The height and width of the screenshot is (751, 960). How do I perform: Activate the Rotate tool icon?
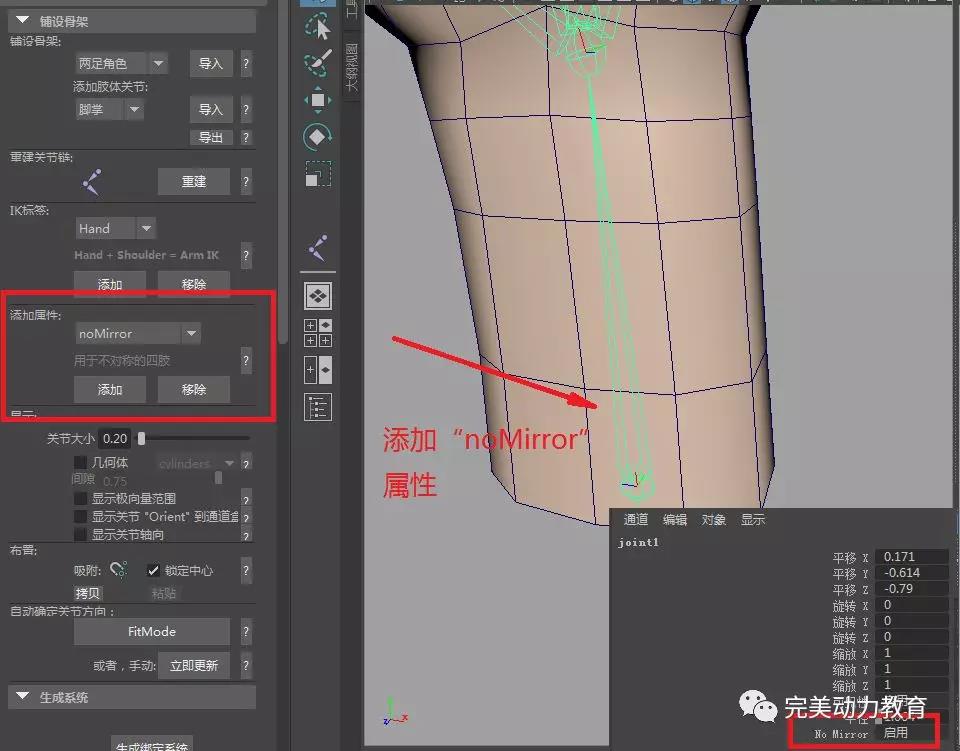(x=318, y=136)
